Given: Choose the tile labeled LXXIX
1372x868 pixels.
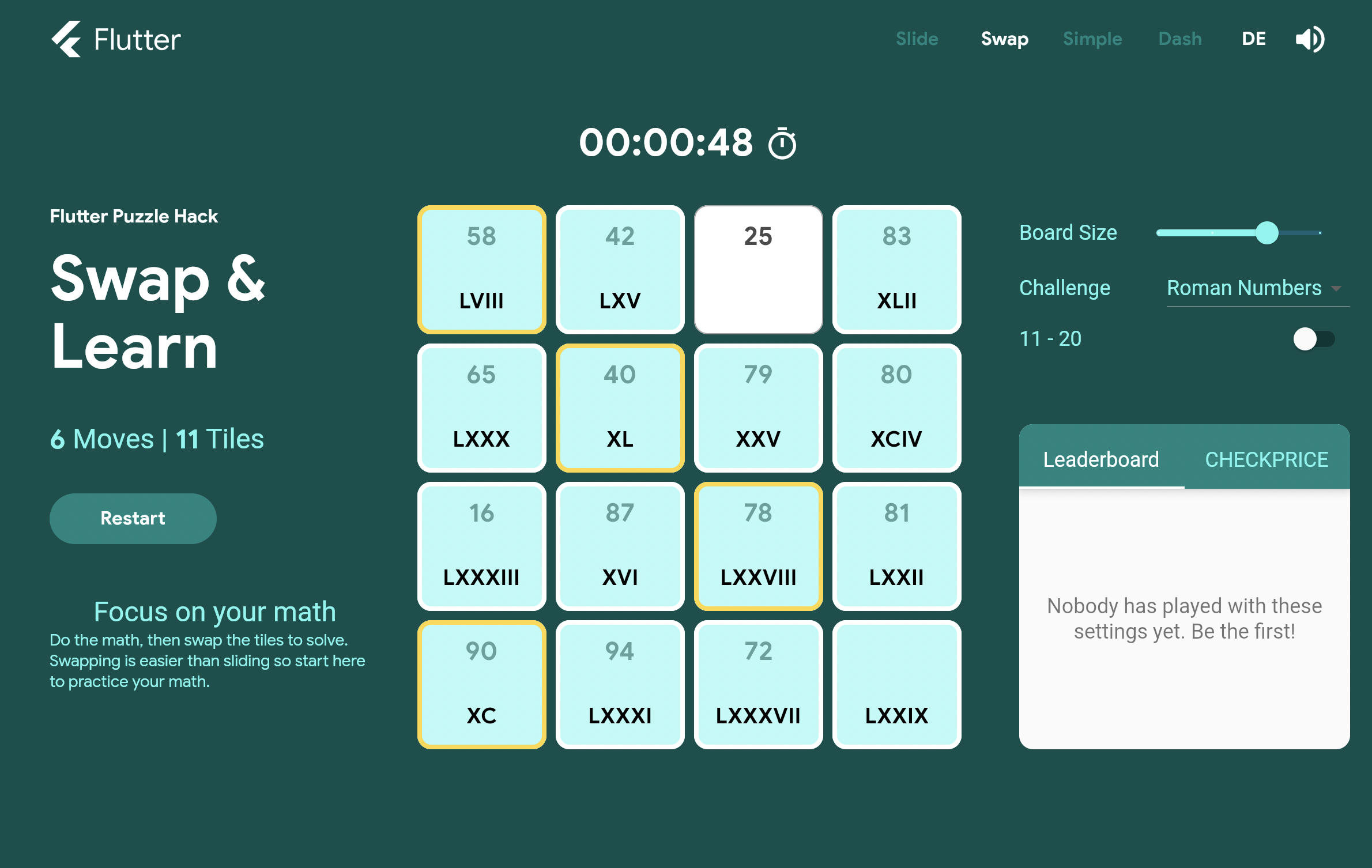Looking at the screenshot, I should (896, 684).
